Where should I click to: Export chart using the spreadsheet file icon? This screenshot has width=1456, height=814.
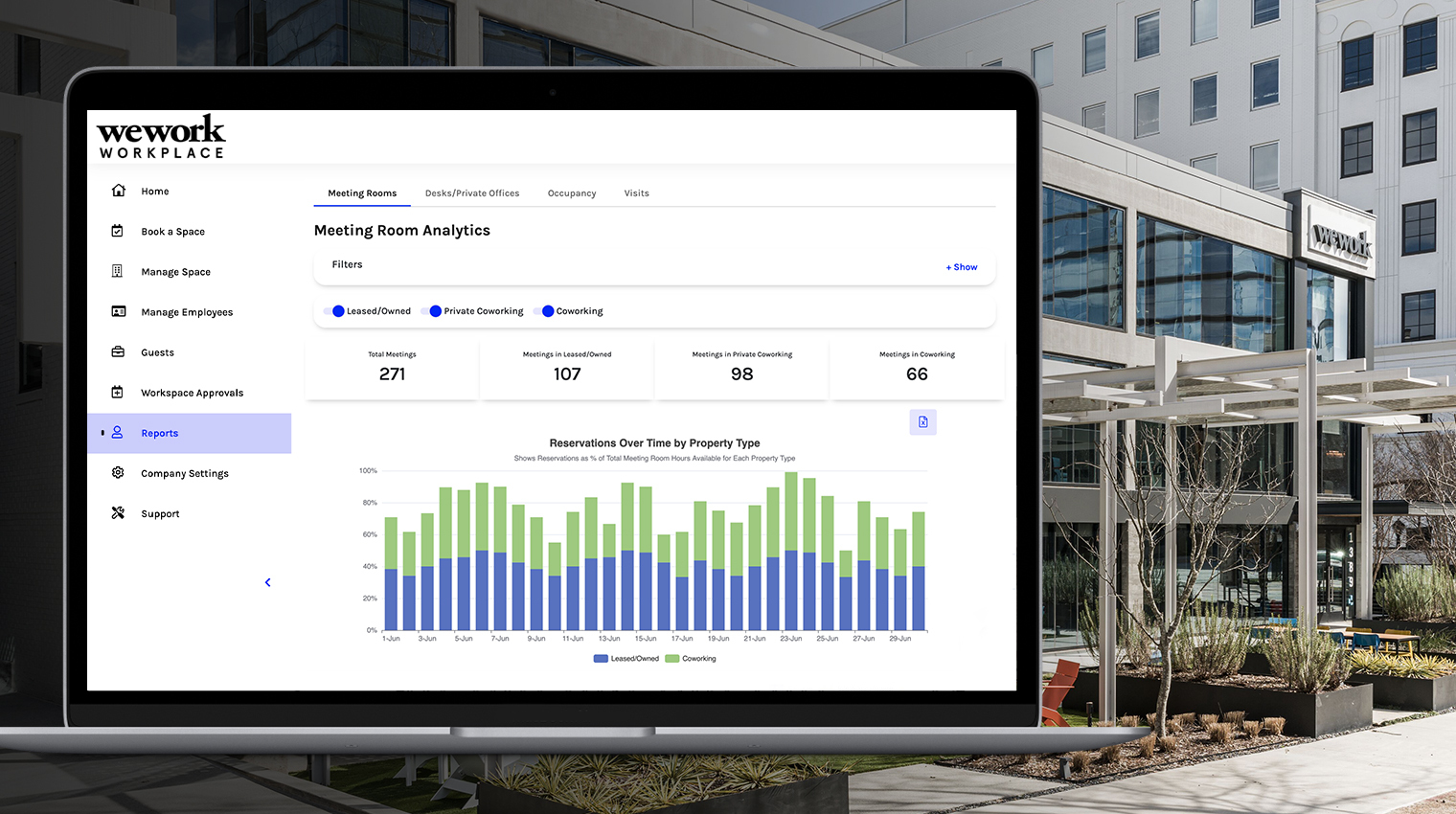click(x=922, y=422)
